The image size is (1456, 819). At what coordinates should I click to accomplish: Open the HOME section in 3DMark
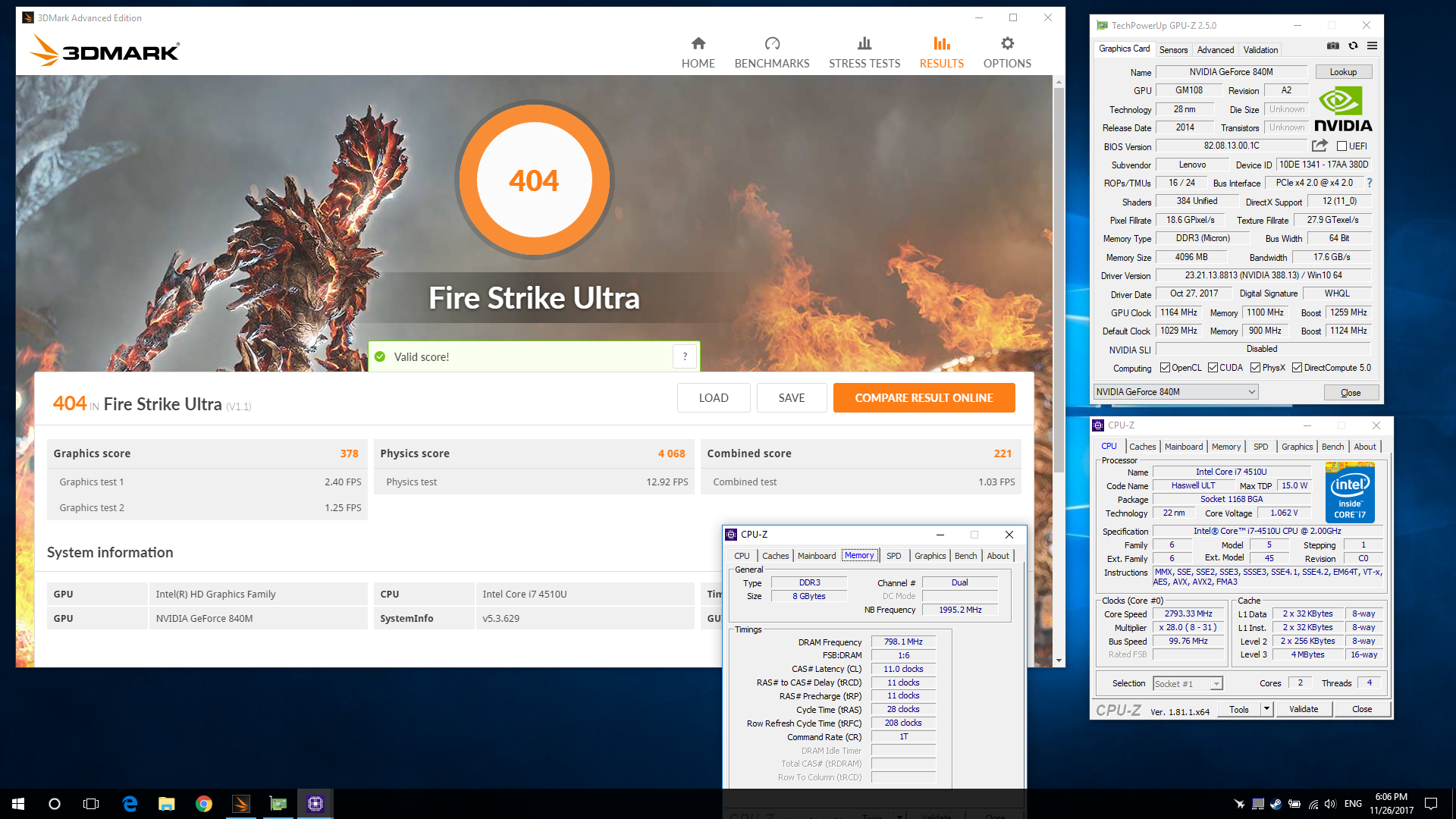click(x=698, y=53)
